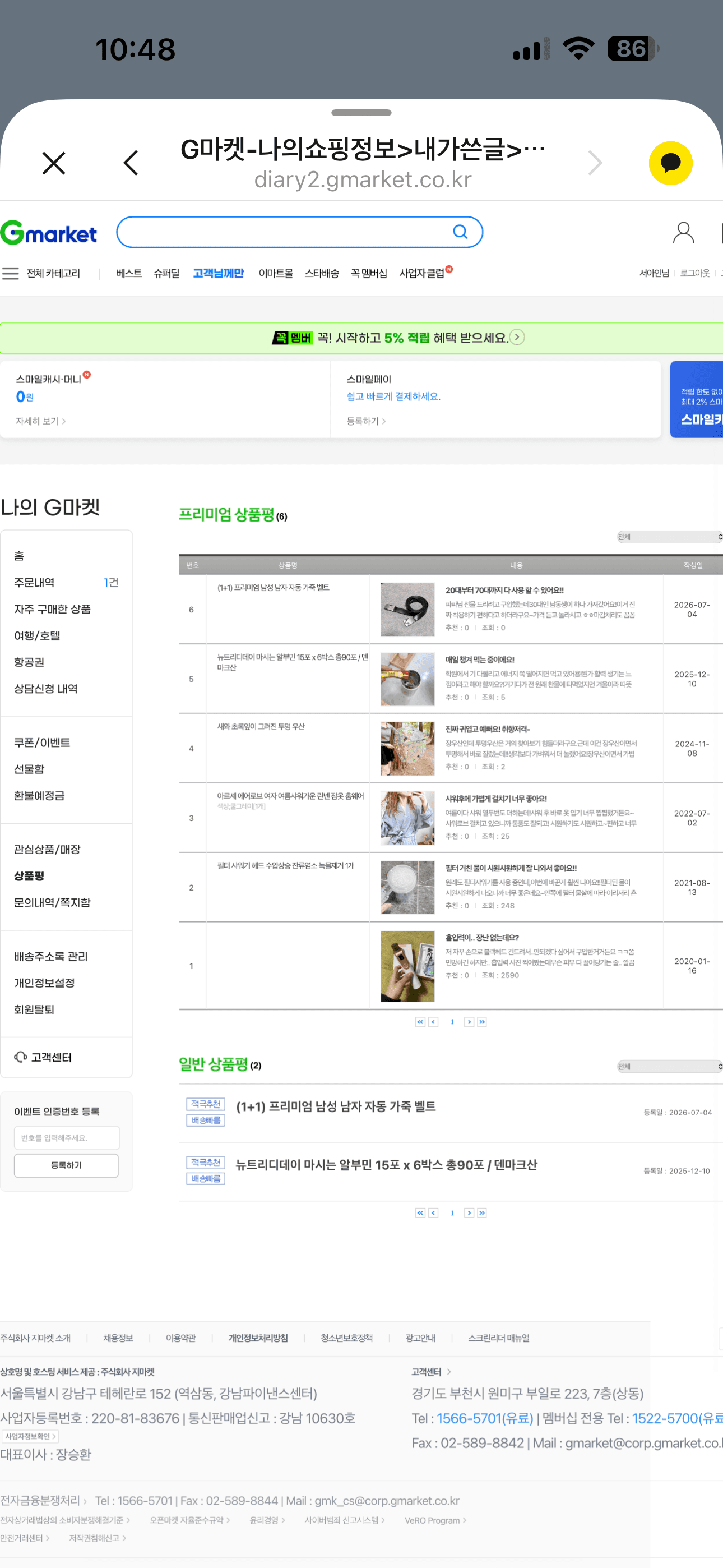Go to previous page in 프리미엄 상품평 pagination
Screen dimensions: 723x1568
(433, 1022)
